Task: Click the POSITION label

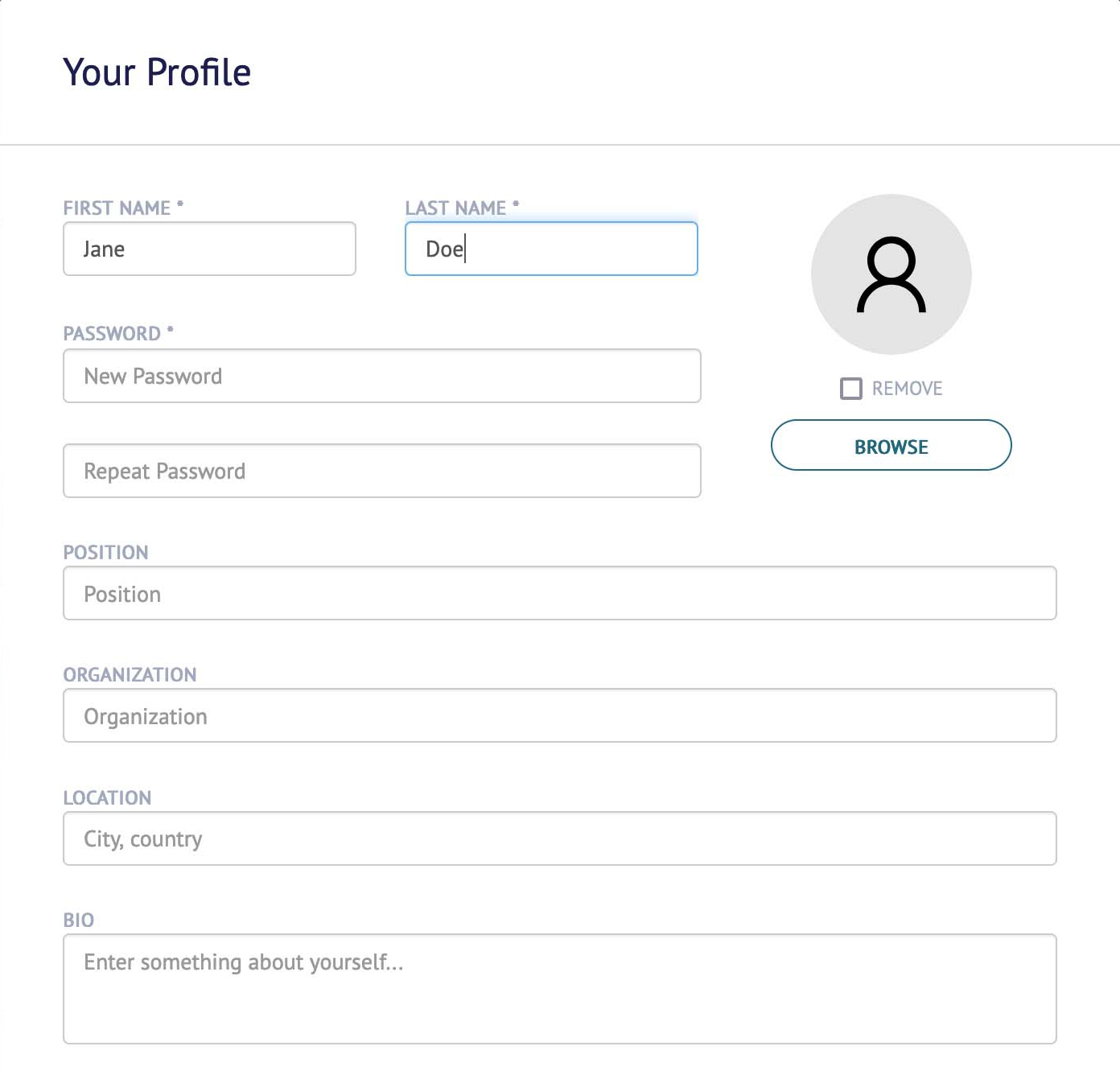Action: tap(106, 552)
